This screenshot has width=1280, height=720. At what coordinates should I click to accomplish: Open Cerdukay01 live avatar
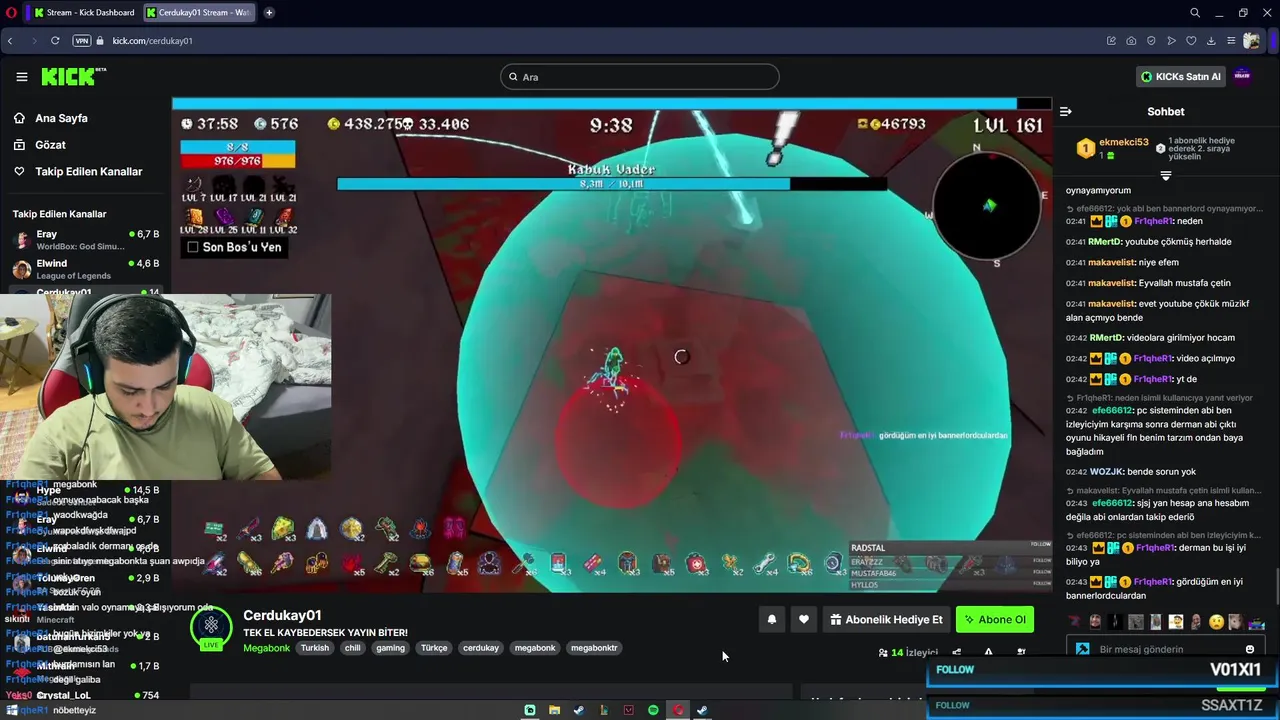click(211, 627)
